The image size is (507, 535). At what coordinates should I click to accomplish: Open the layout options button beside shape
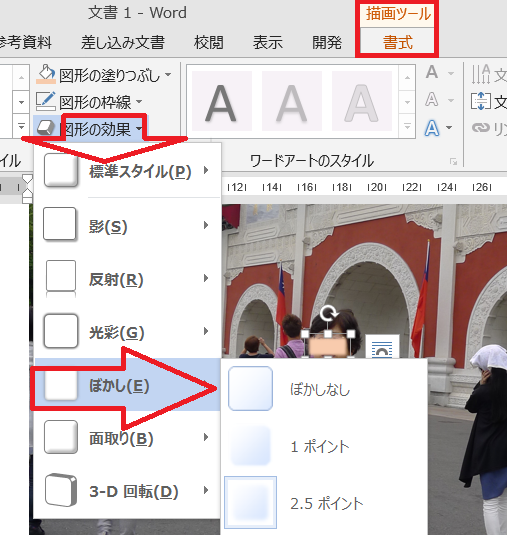pyautogui.click(x=382, y=346)
